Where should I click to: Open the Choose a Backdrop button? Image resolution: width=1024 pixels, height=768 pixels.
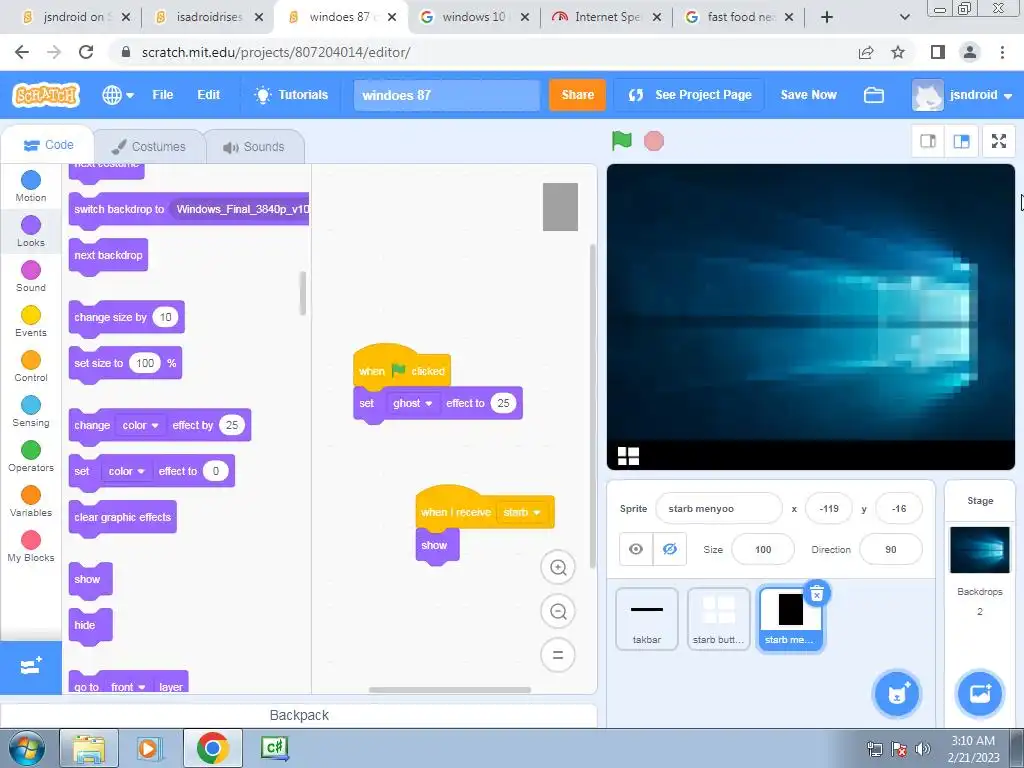[x=980, y=694]
